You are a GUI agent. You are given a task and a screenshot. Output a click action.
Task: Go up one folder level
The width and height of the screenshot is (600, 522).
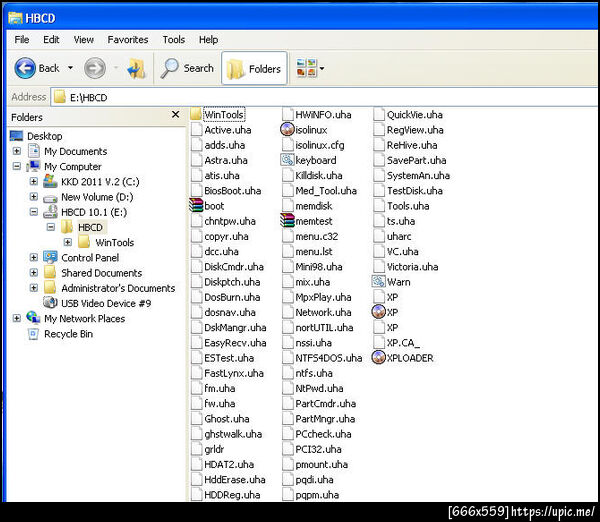tap(136, 69)
